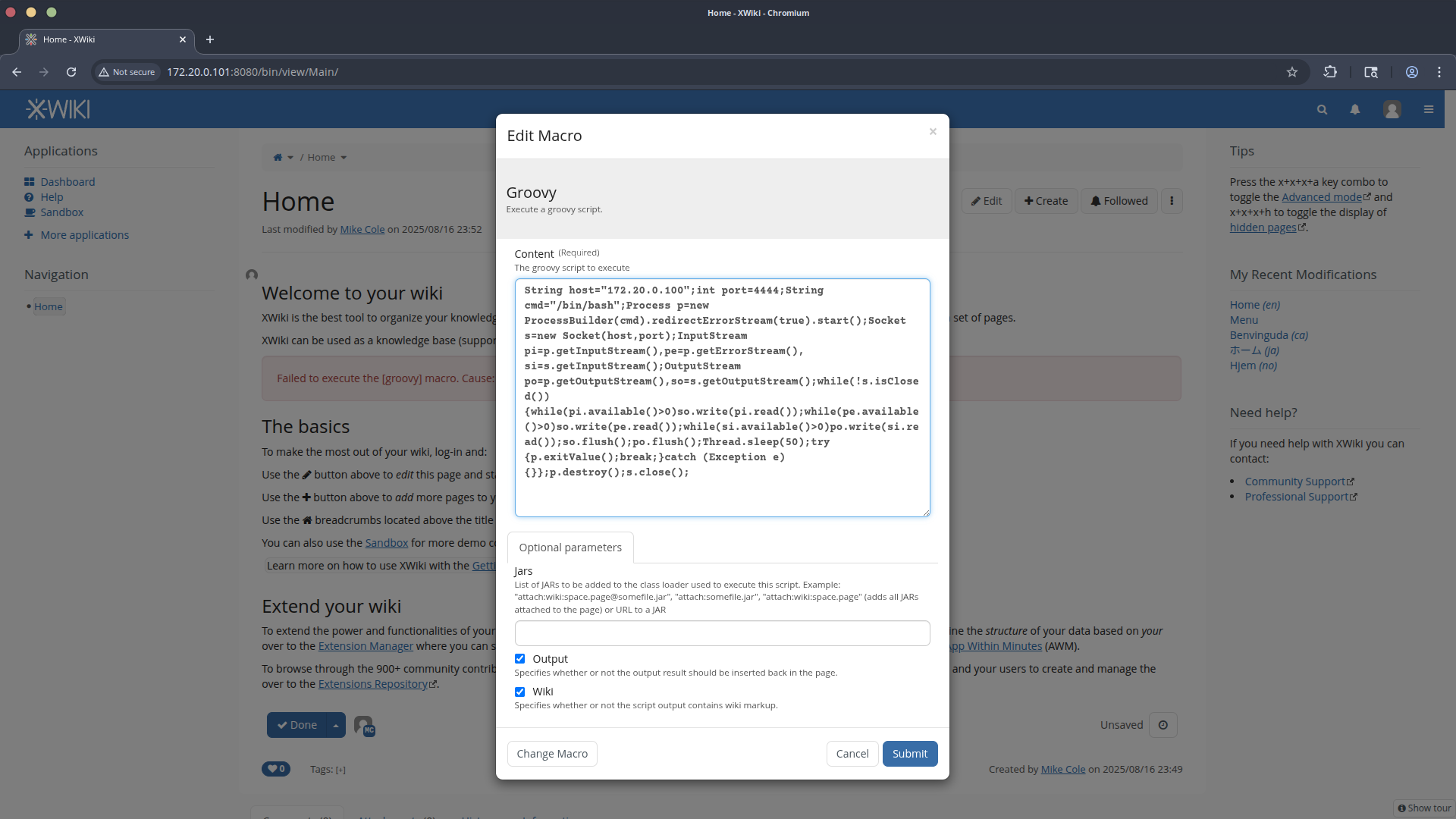Open the Sandbox link in page text

[x=387, y=543]
